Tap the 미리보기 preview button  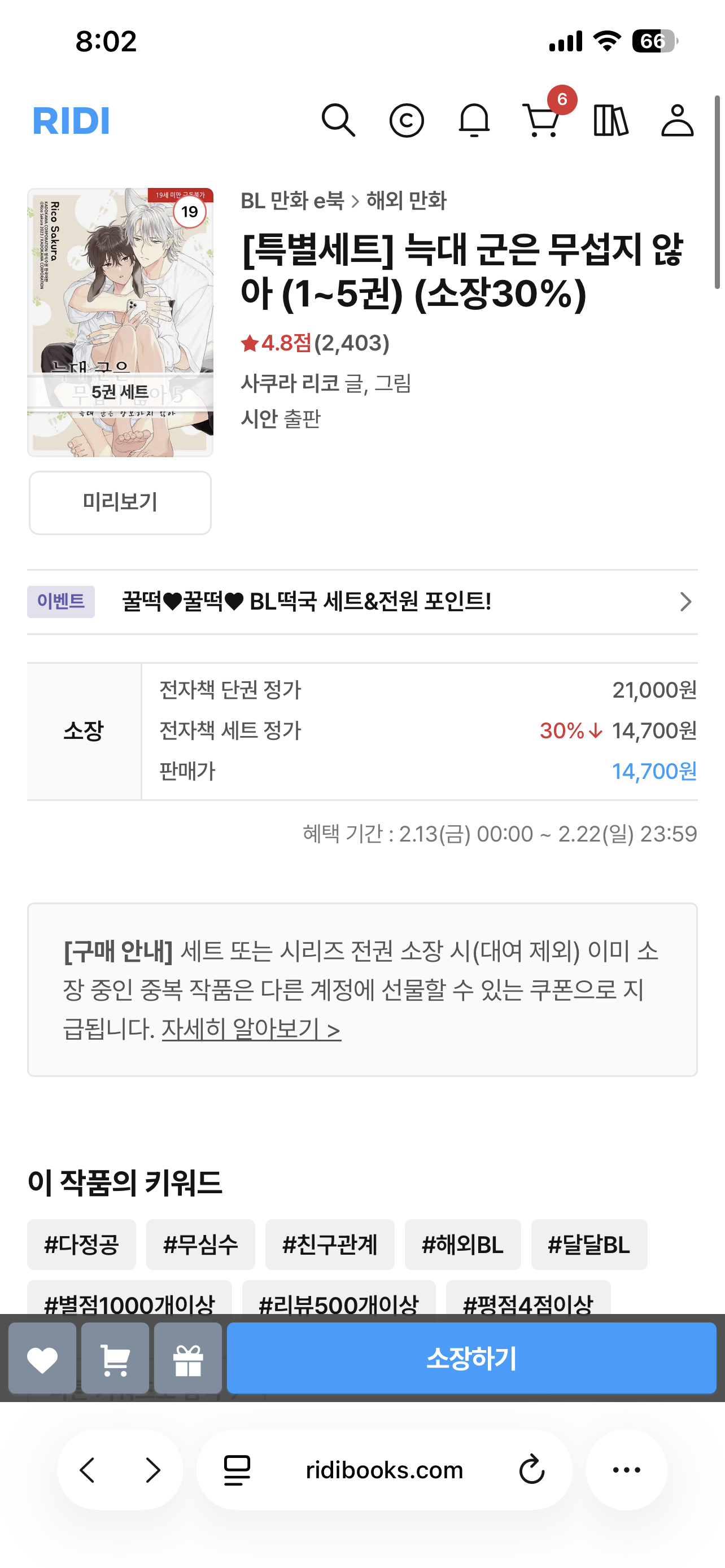[x=120, y=503]
